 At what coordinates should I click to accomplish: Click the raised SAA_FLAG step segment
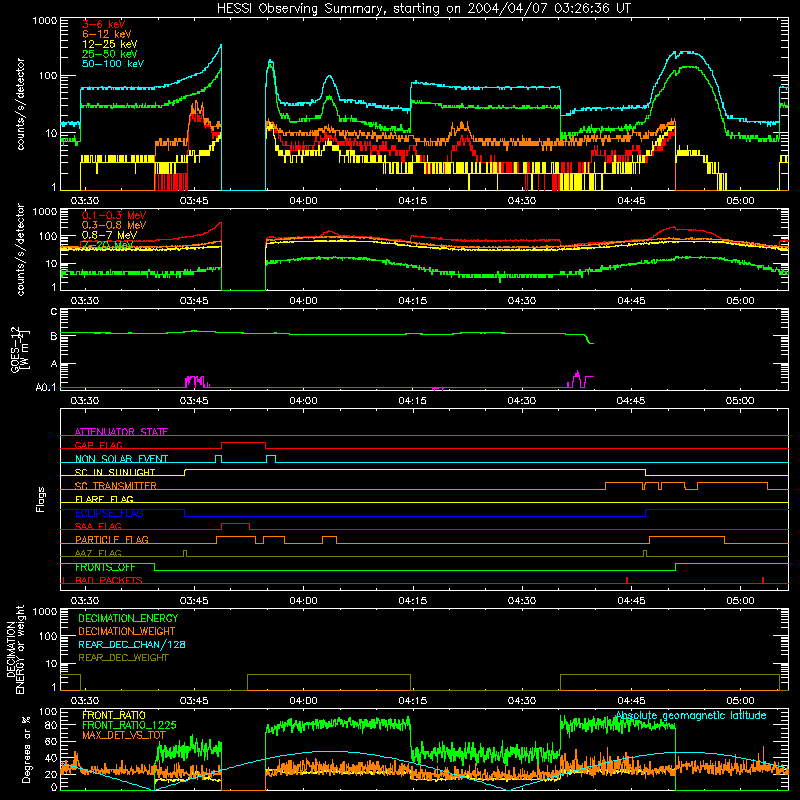point(235,523)
